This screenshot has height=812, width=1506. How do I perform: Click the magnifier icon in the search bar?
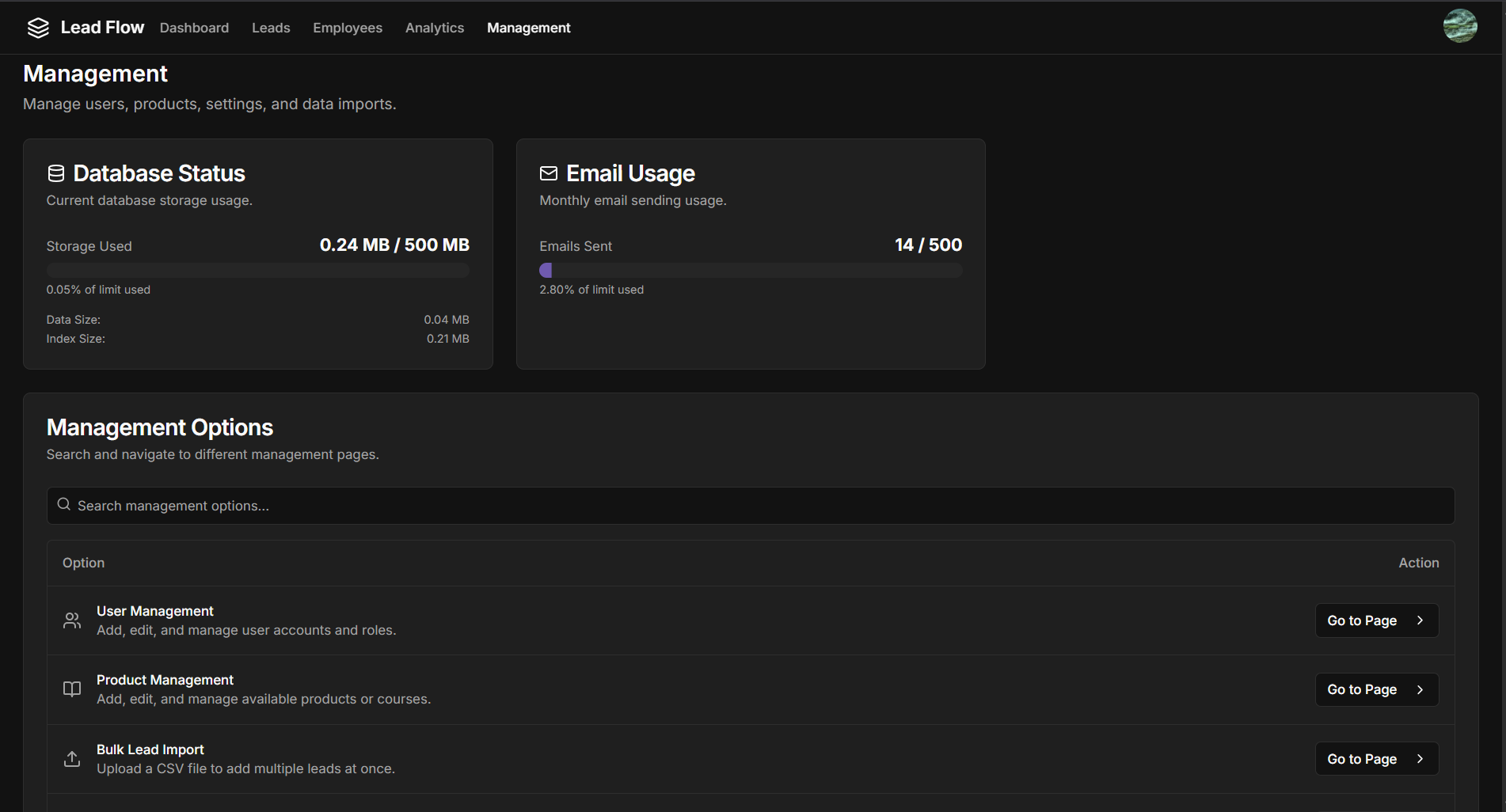[x=63, y=505]
